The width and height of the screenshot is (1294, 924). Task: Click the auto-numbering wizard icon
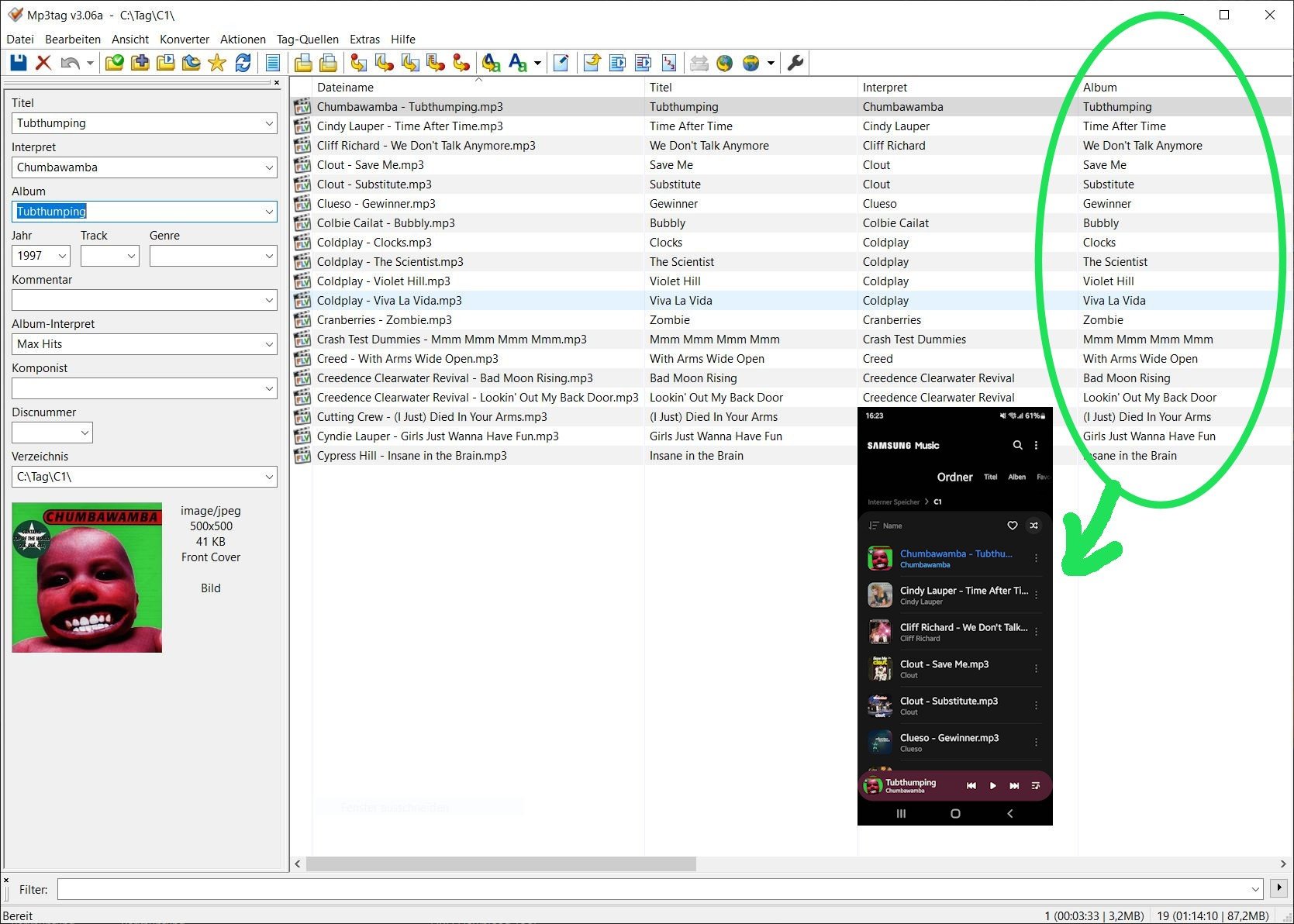click(x=669, y=63)
